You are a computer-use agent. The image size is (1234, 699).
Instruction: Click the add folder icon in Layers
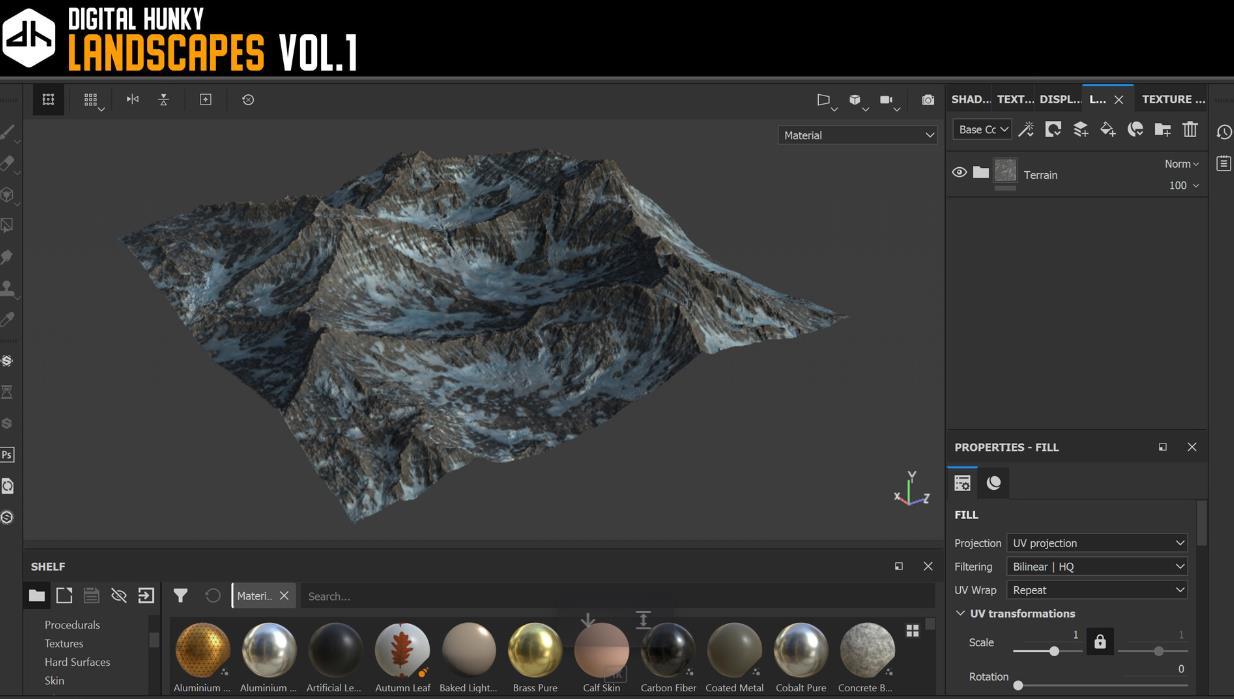click(1162, 129)
